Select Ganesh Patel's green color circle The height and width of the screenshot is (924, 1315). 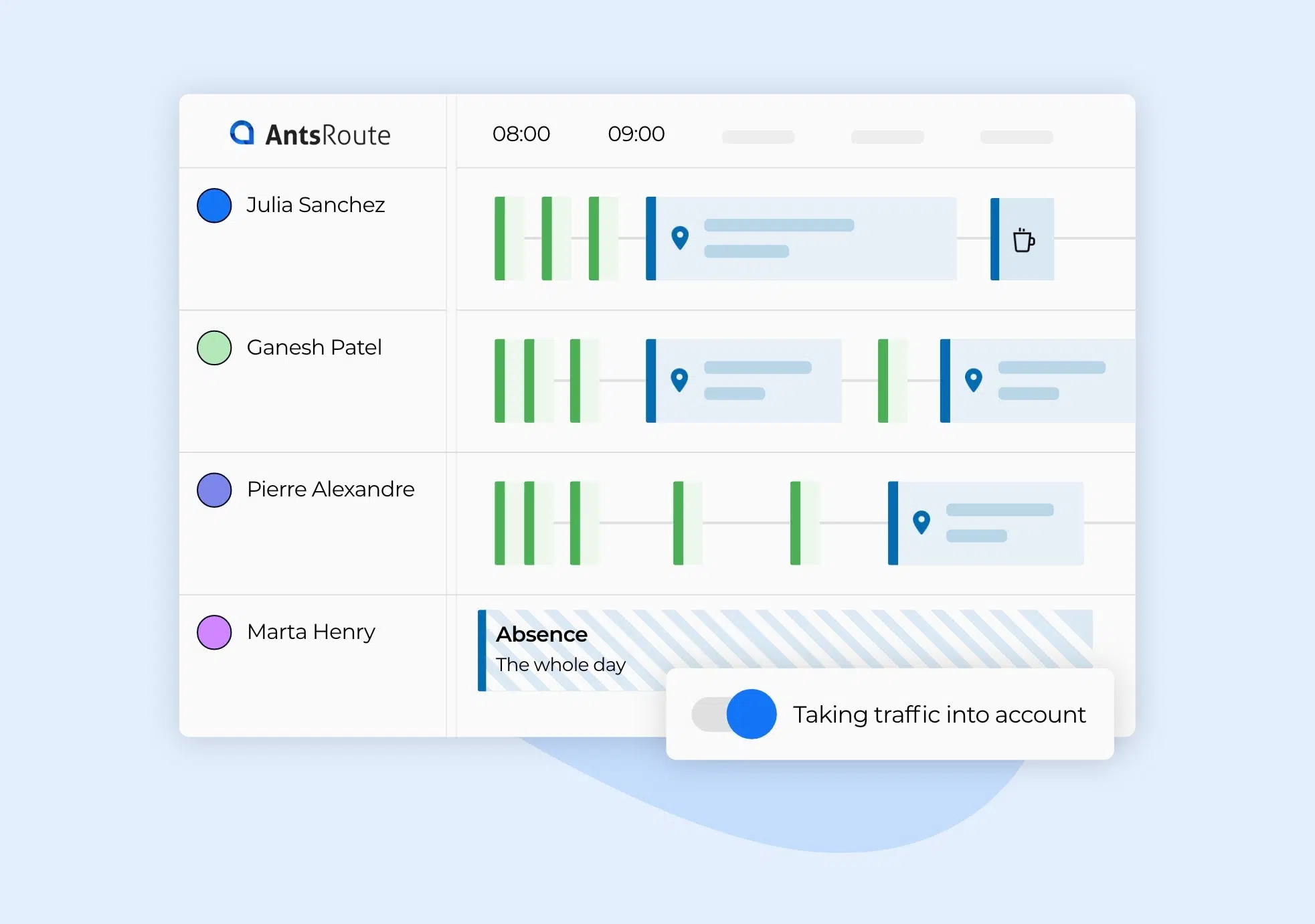(214, 348)
